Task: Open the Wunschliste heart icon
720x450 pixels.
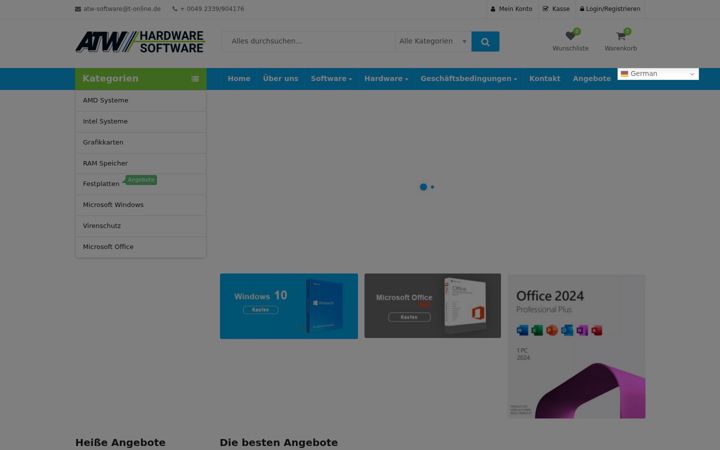Action: (x=570, y=36)
